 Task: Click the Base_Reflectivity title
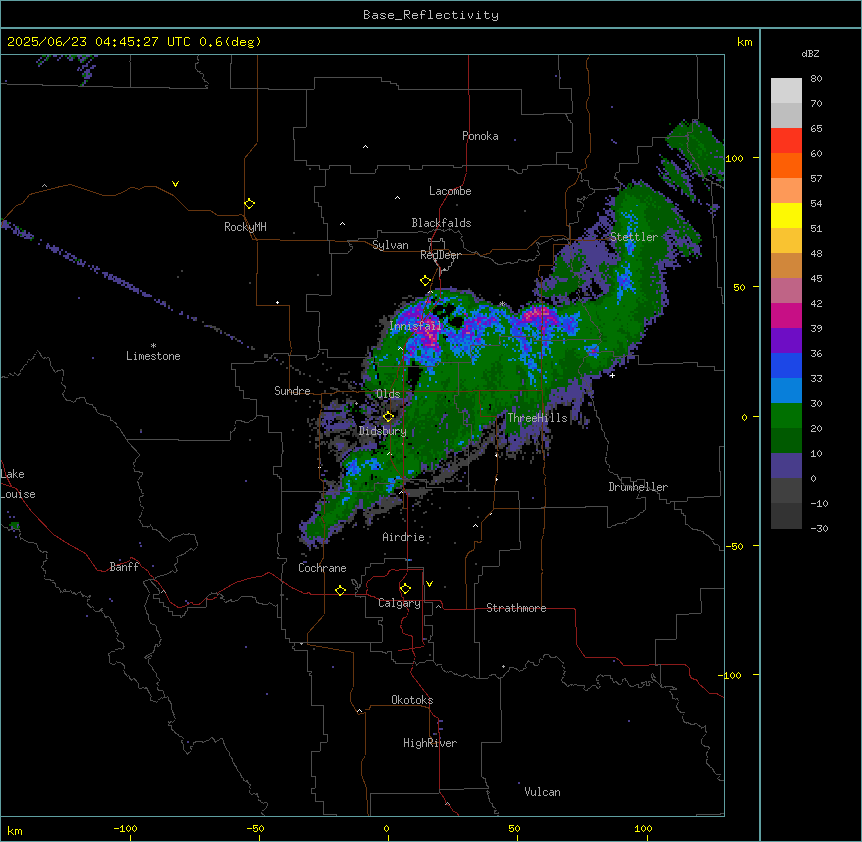coord(431,15)
